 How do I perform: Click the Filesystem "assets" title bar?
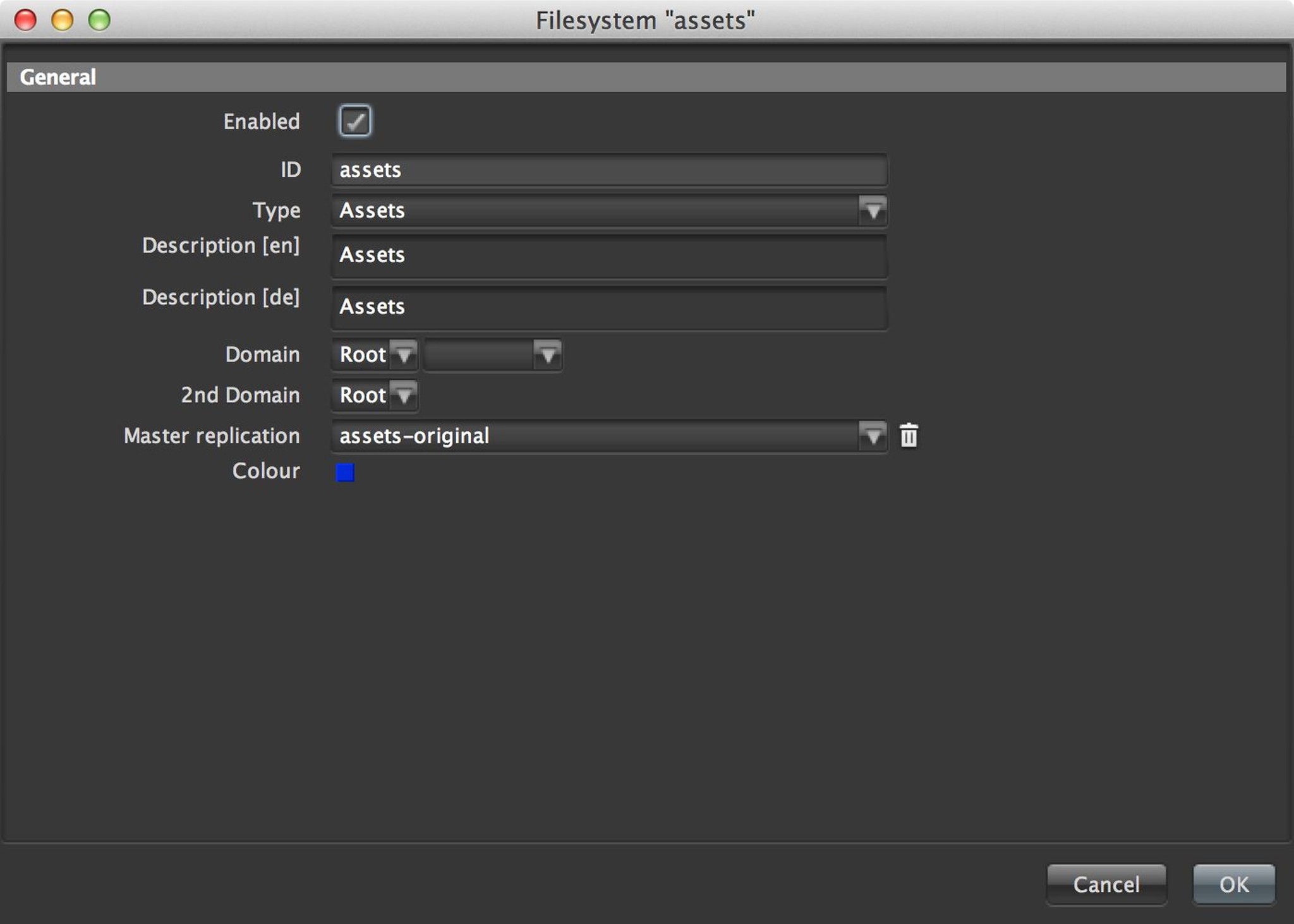click(644, 20)
